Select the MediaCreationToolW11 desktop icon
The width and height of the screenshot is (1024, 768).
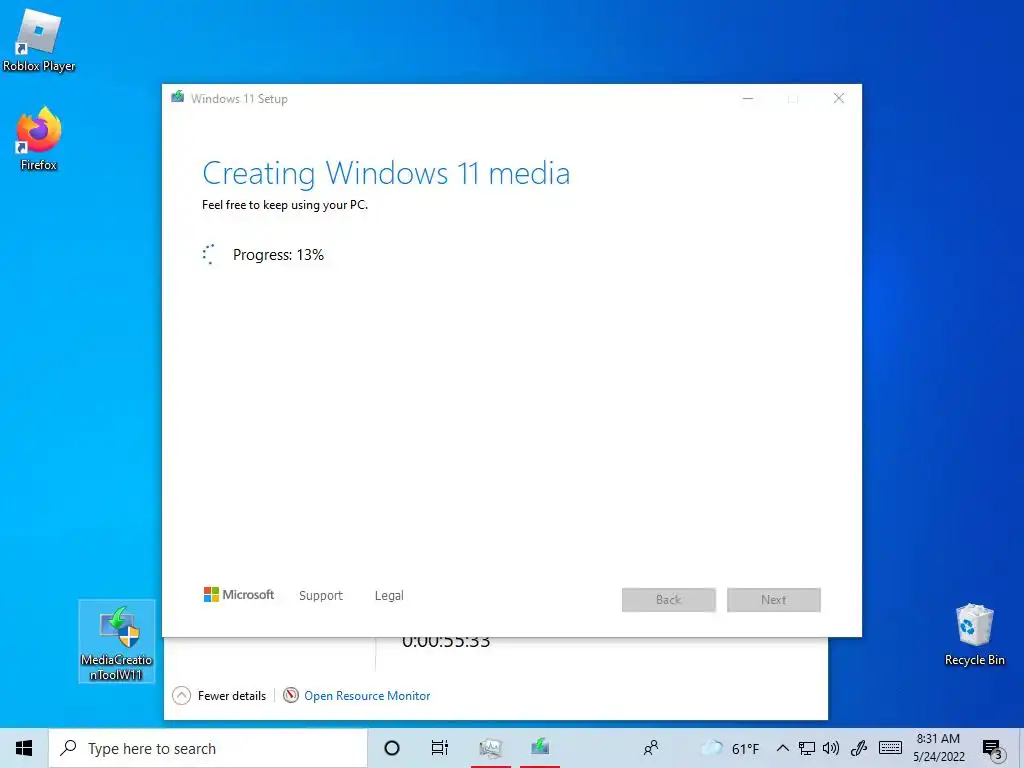click(x=116, y=641)
